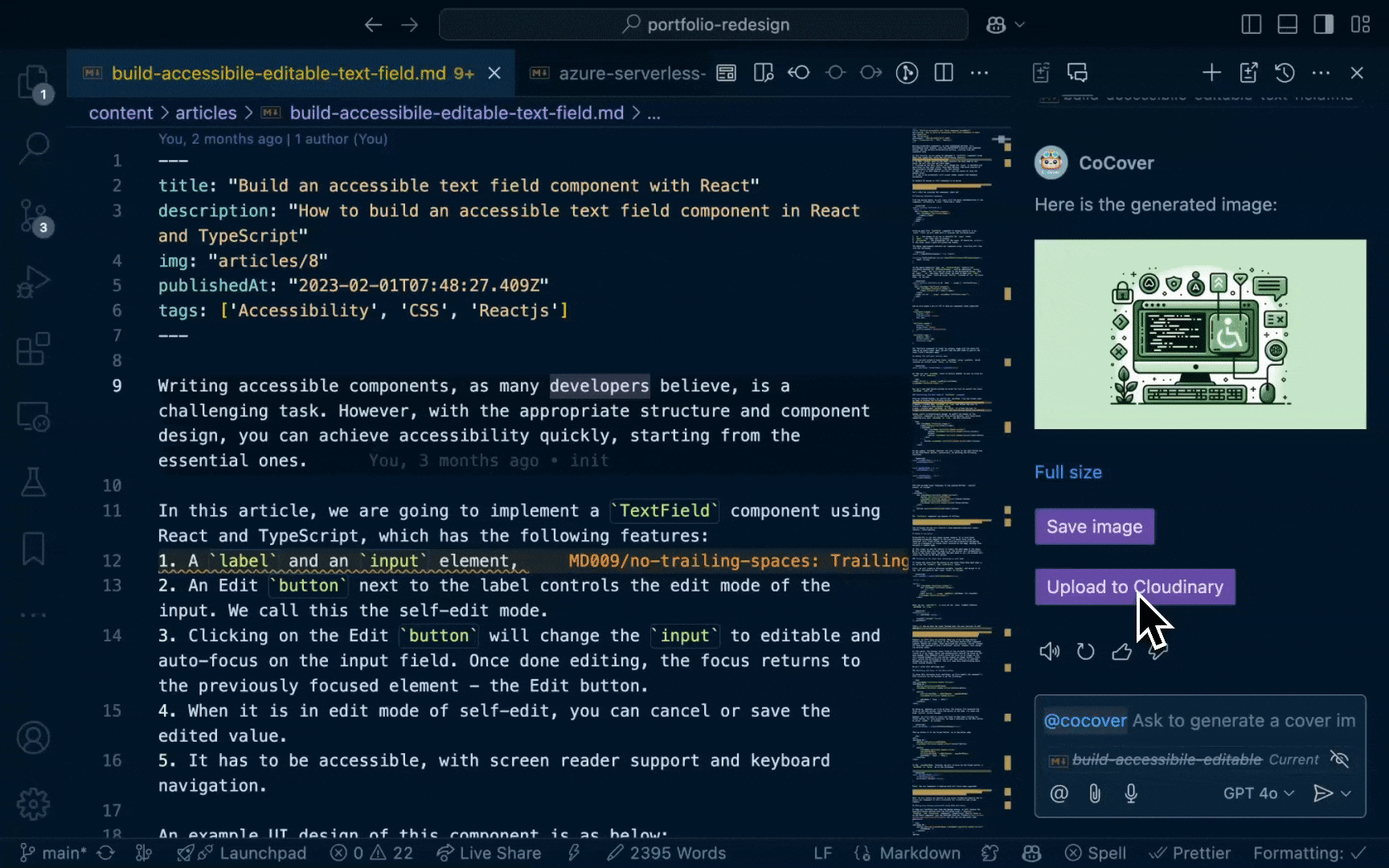Click the thumbs up feedback icon

click(x=1121, y=652)
